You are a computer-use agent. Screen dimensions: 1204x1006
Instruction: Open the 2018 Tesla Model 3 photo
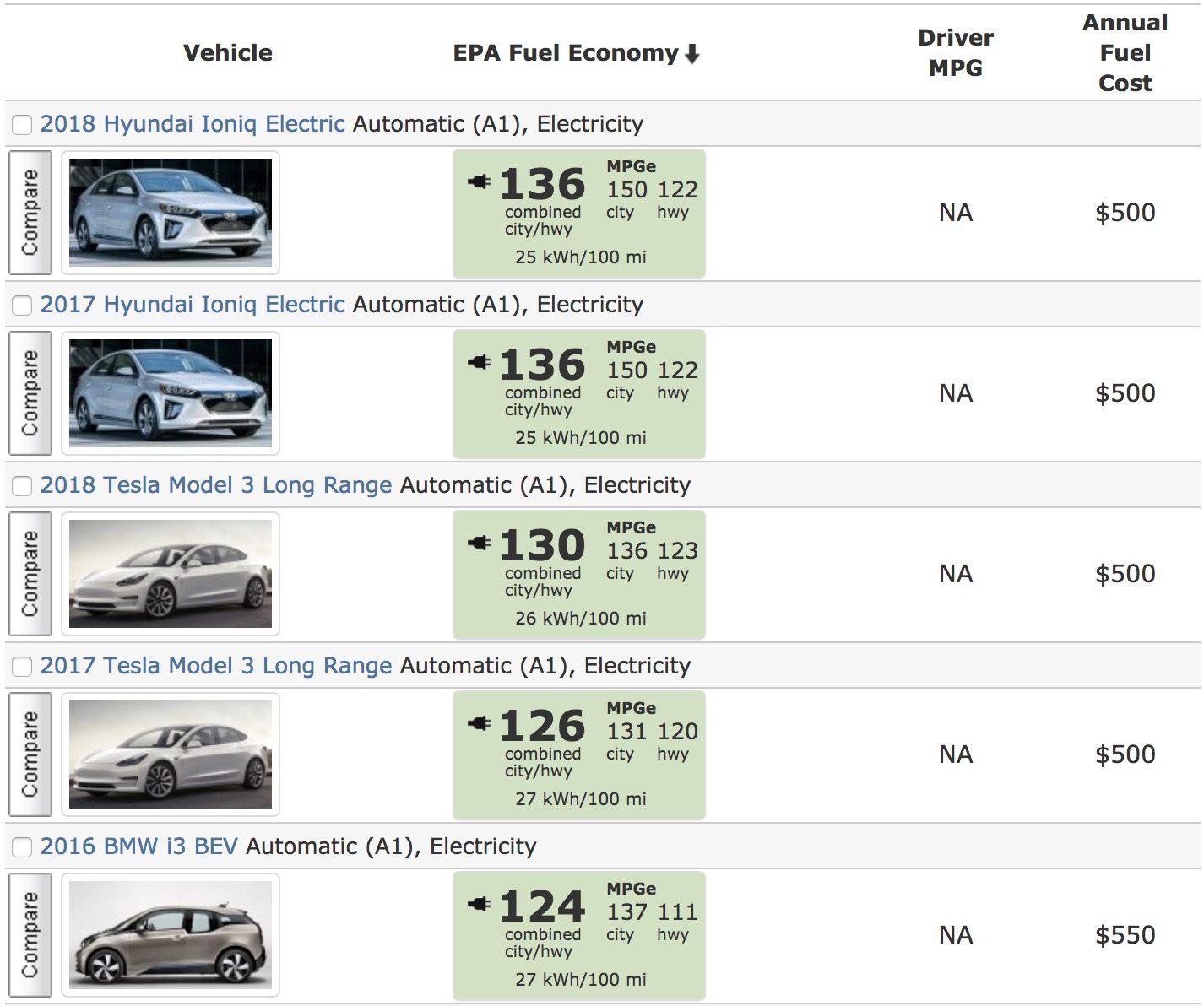pos(171,574)
